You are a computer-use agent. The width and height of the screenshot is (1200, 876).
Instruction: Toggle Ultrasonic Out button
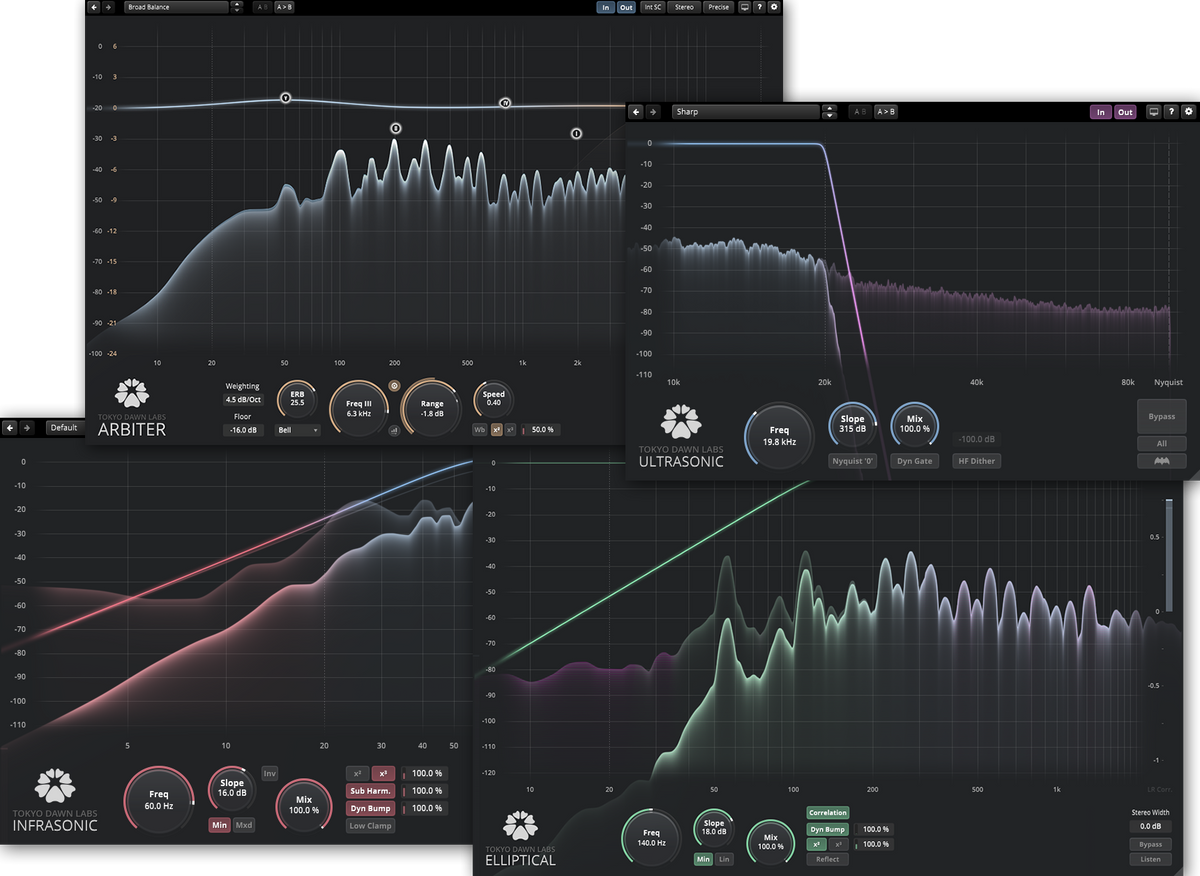[x=1126, y=112]
